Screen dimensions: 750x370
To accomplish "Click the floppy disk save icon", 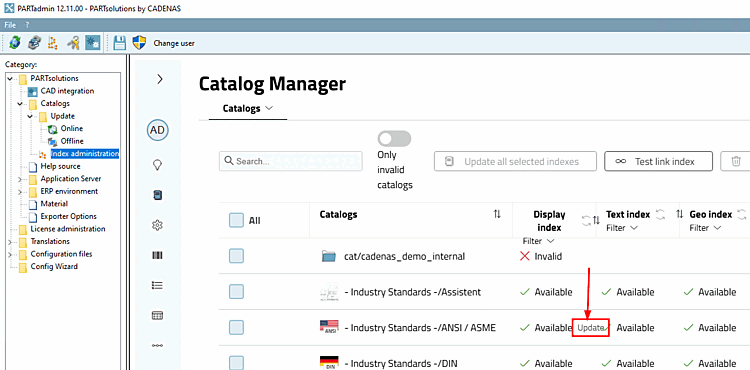I will coord(119,43).
